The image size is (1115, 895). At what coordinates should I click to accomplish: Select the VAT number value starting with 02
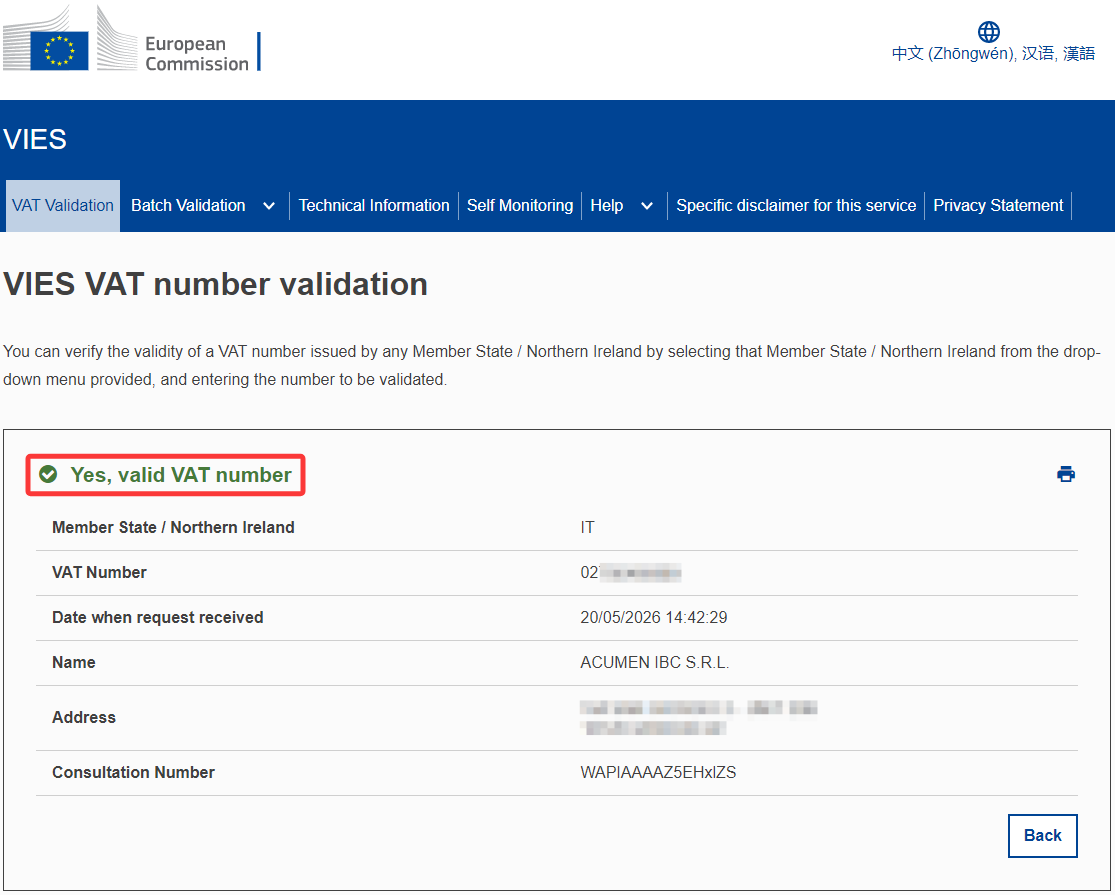[x=631, y=572]
